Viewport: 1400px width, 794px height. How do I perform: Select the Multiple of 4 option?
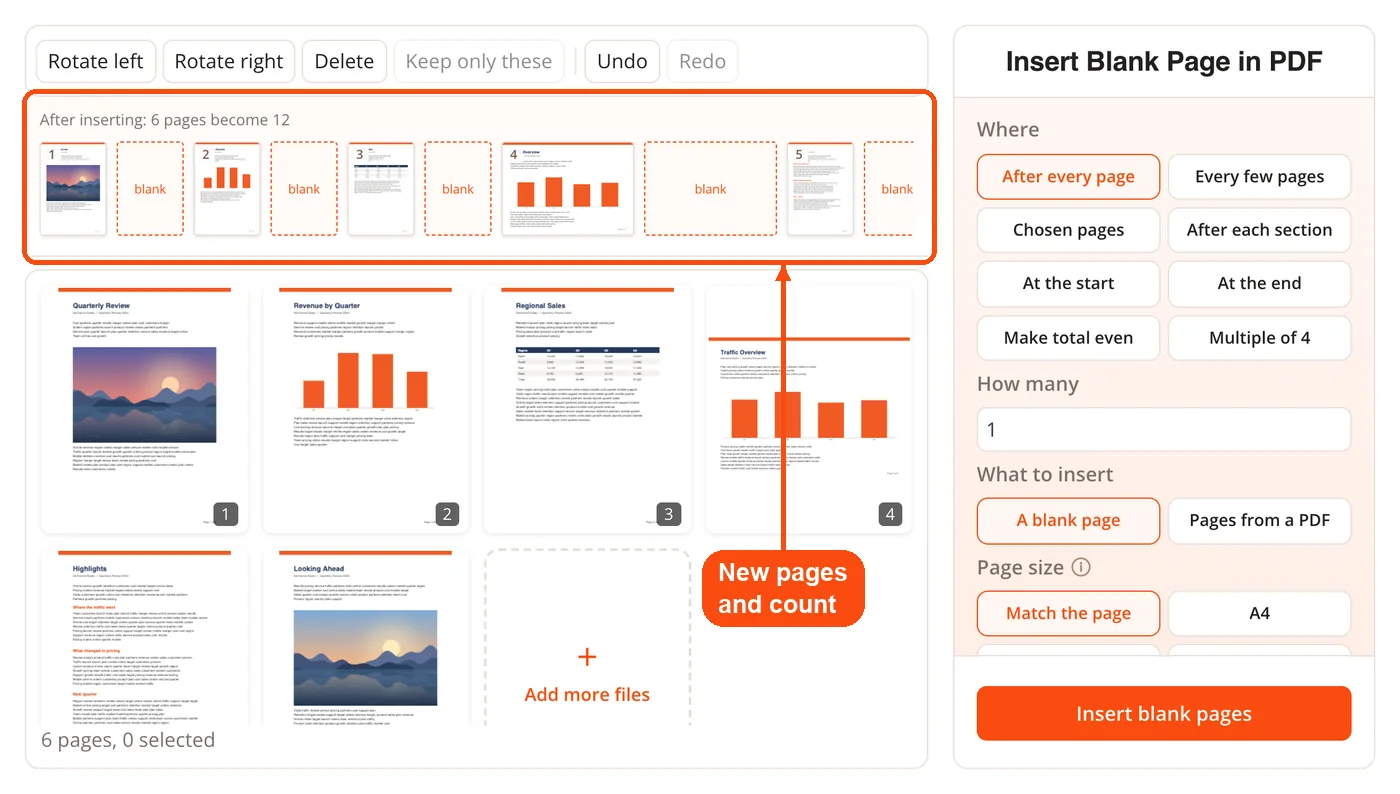(x=1259, y=338)
